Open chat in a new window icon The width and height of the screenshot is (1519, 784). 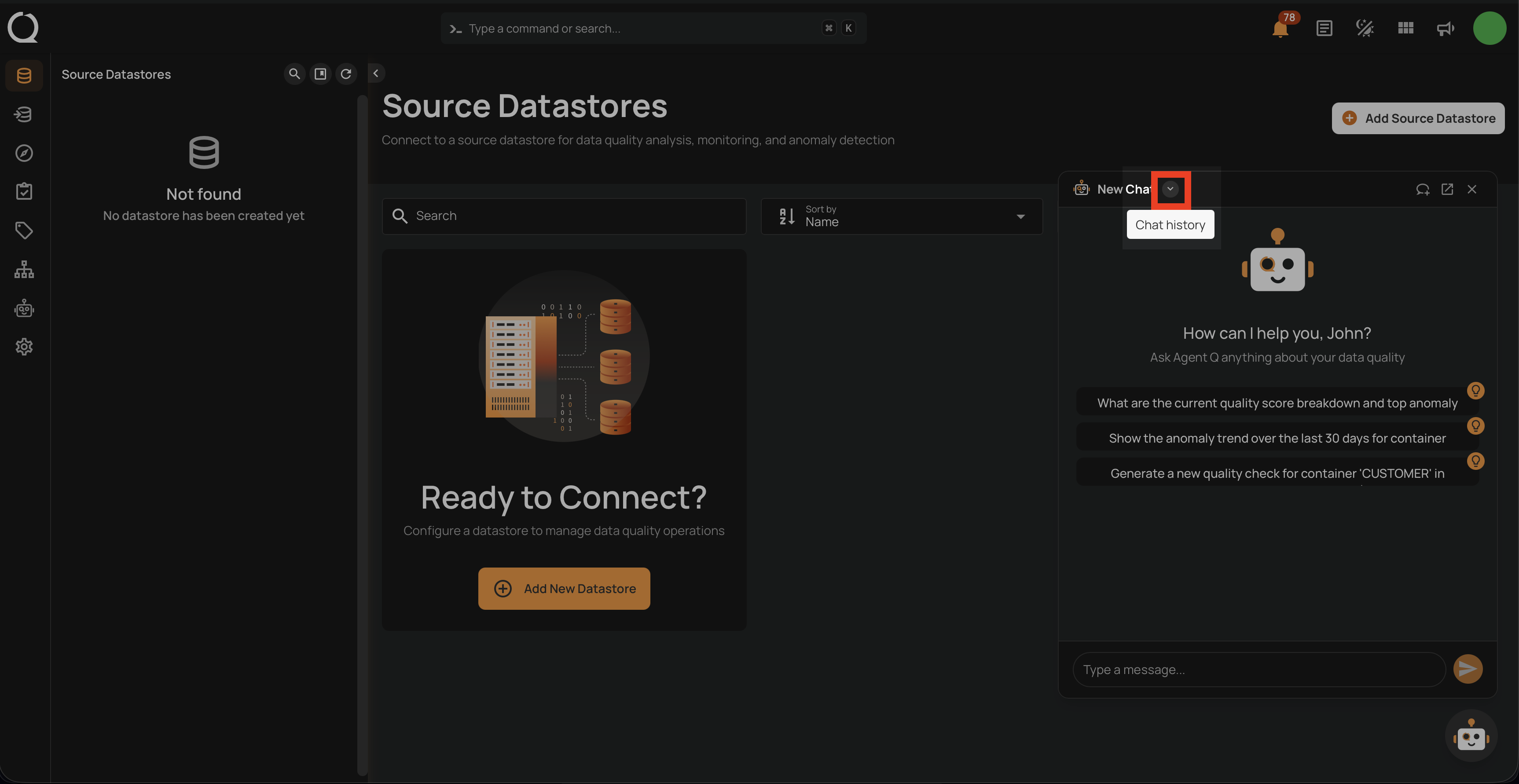(1447, 189)
